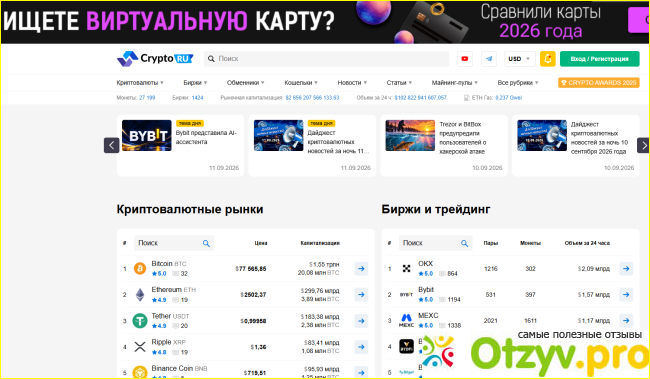Click the Ethereum ETH name
650x379 pixels.
coord(174,290)
